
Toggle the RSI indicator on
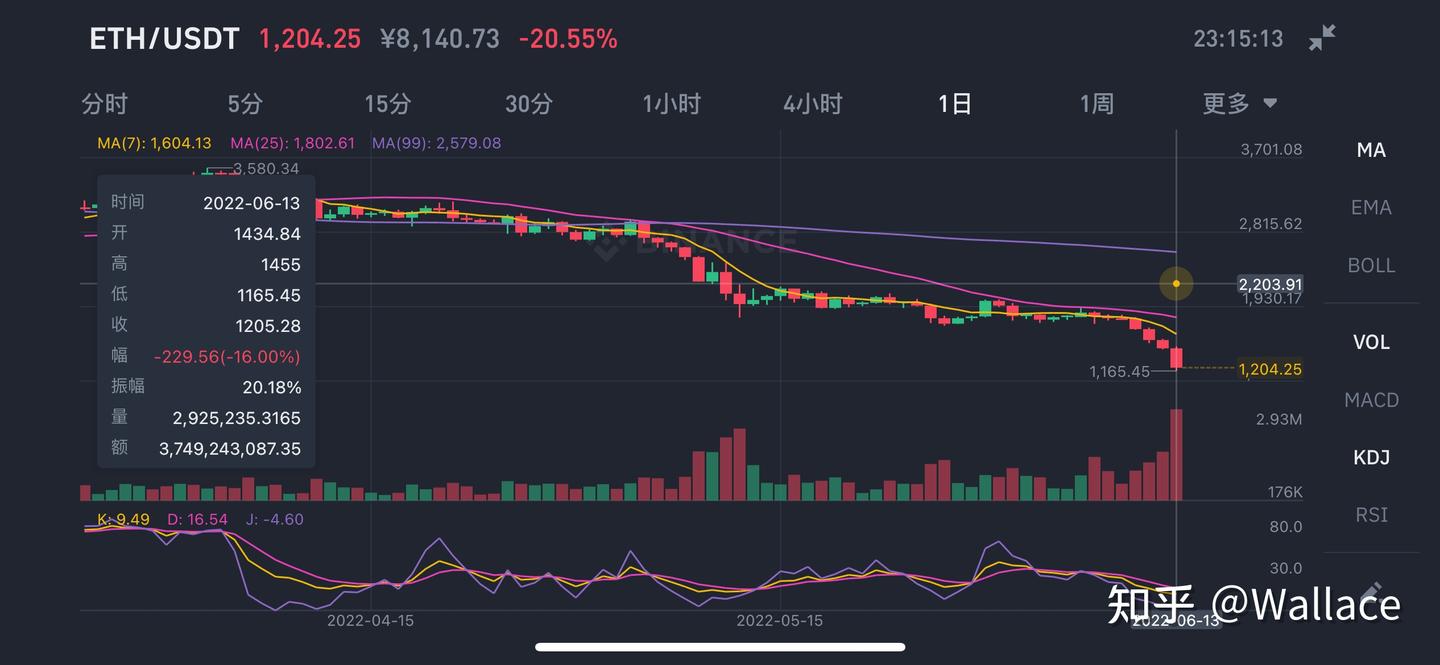(1371, 514)
